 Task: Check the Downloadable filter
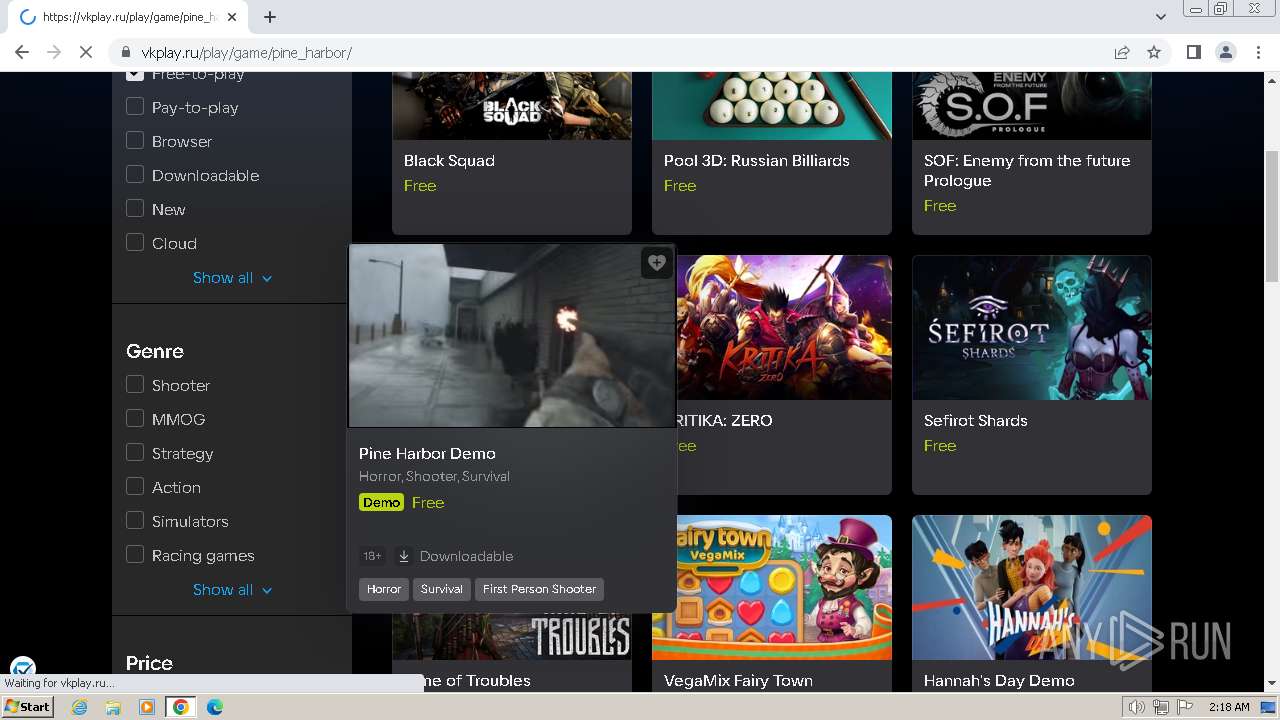[x=135, y=175]
